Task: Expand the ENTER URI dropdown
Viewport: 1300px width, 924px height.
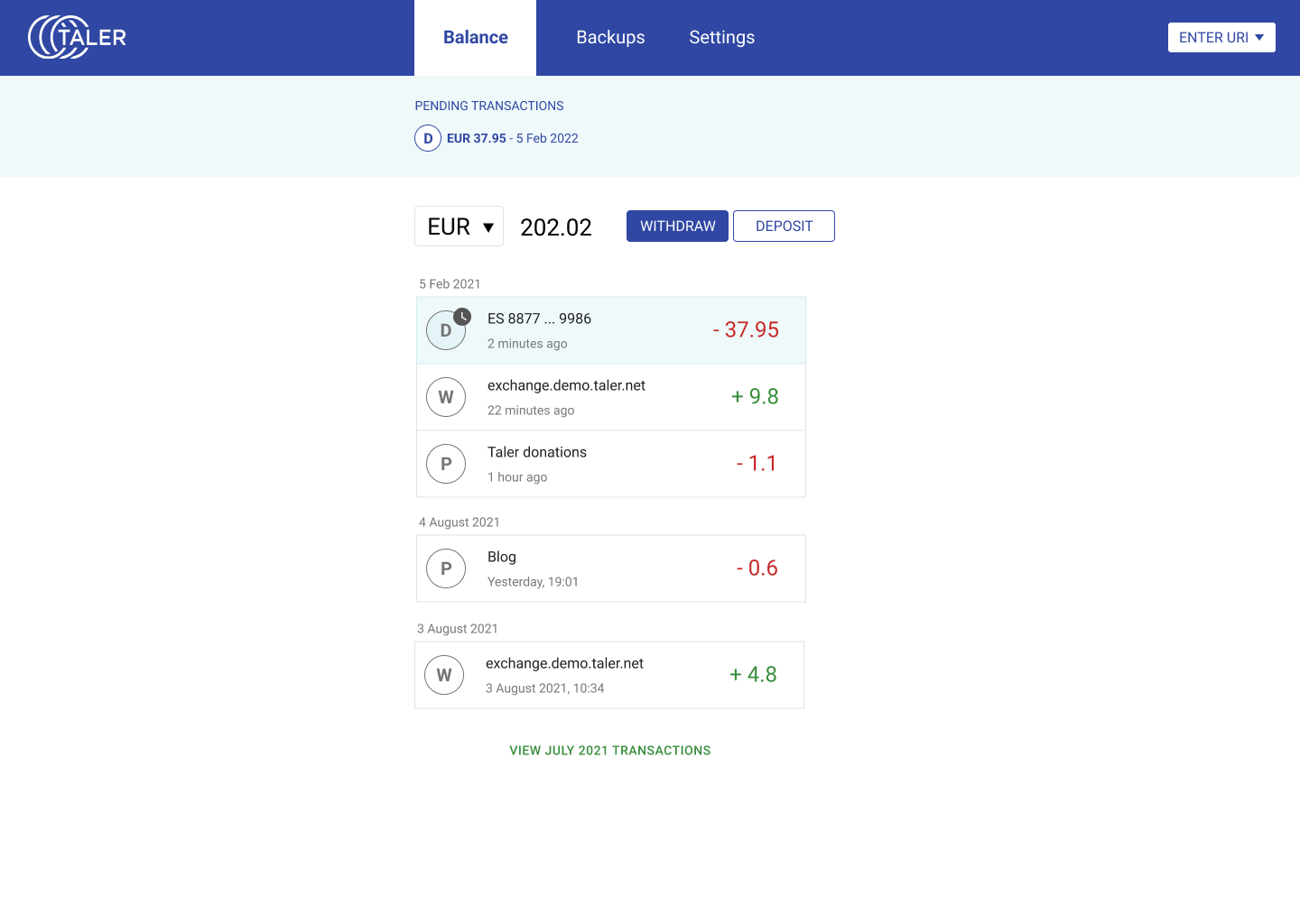Action: click(1221, 37)
